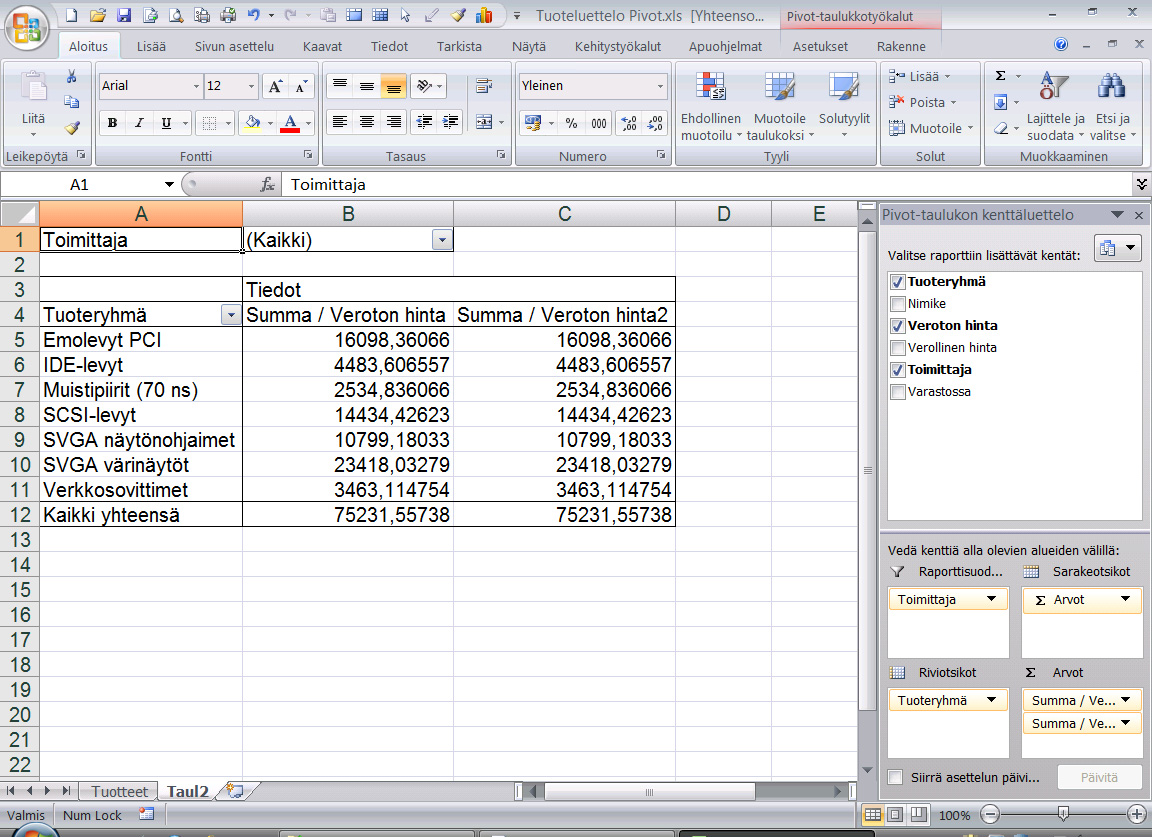Open the number format Yleinen dropdown
Image resolution: width=1152 pixels, height=837 pixels.
pyautogui.click(x=660, y=86)
